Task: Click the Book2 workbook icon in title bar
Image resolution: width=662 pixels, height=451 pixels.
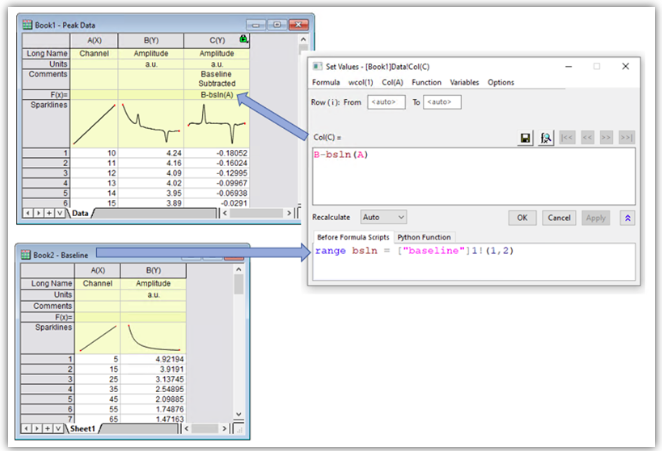Action: click(26, 255)
